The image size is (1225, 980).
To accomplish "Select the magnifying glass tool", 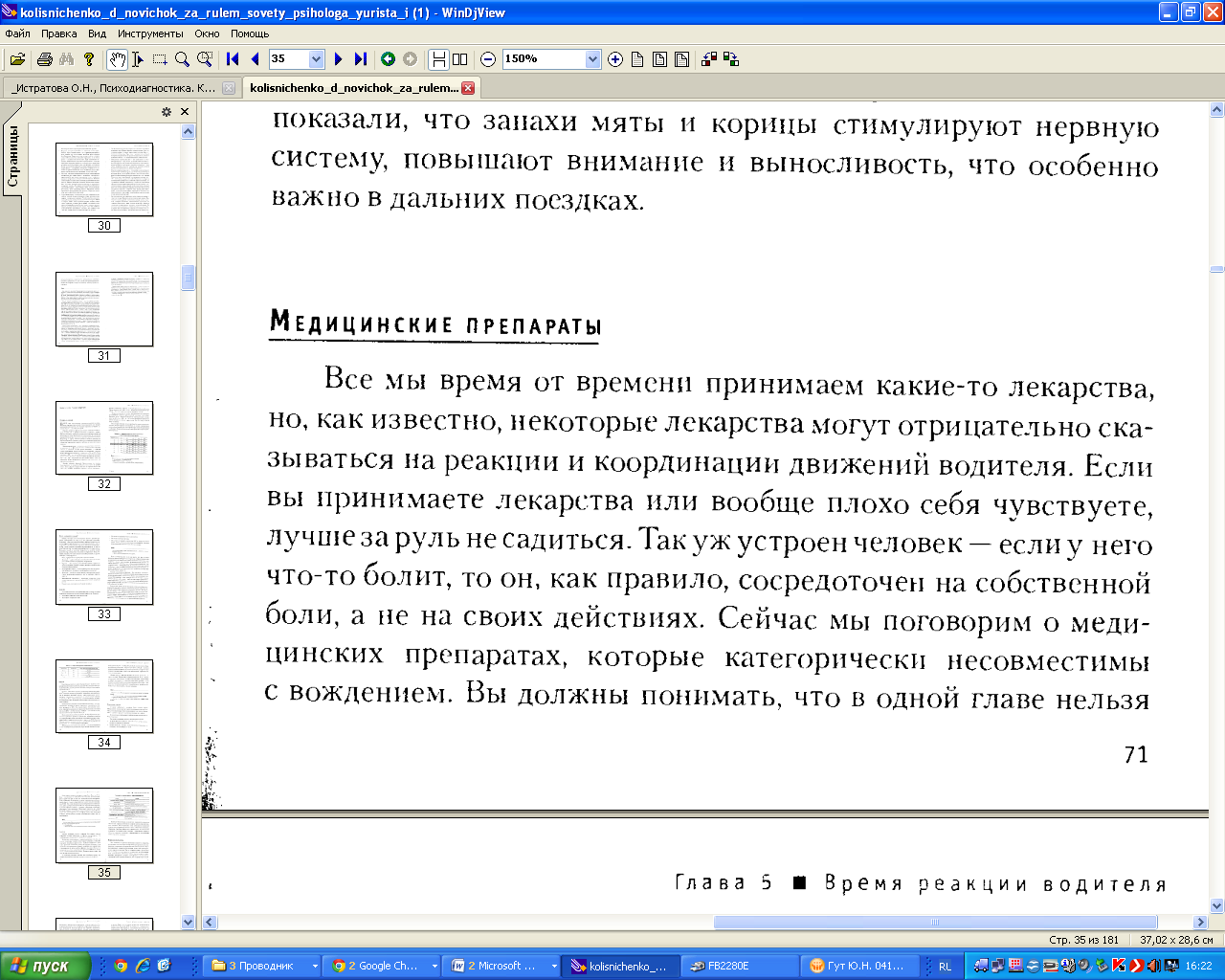I will pos(182,59).
